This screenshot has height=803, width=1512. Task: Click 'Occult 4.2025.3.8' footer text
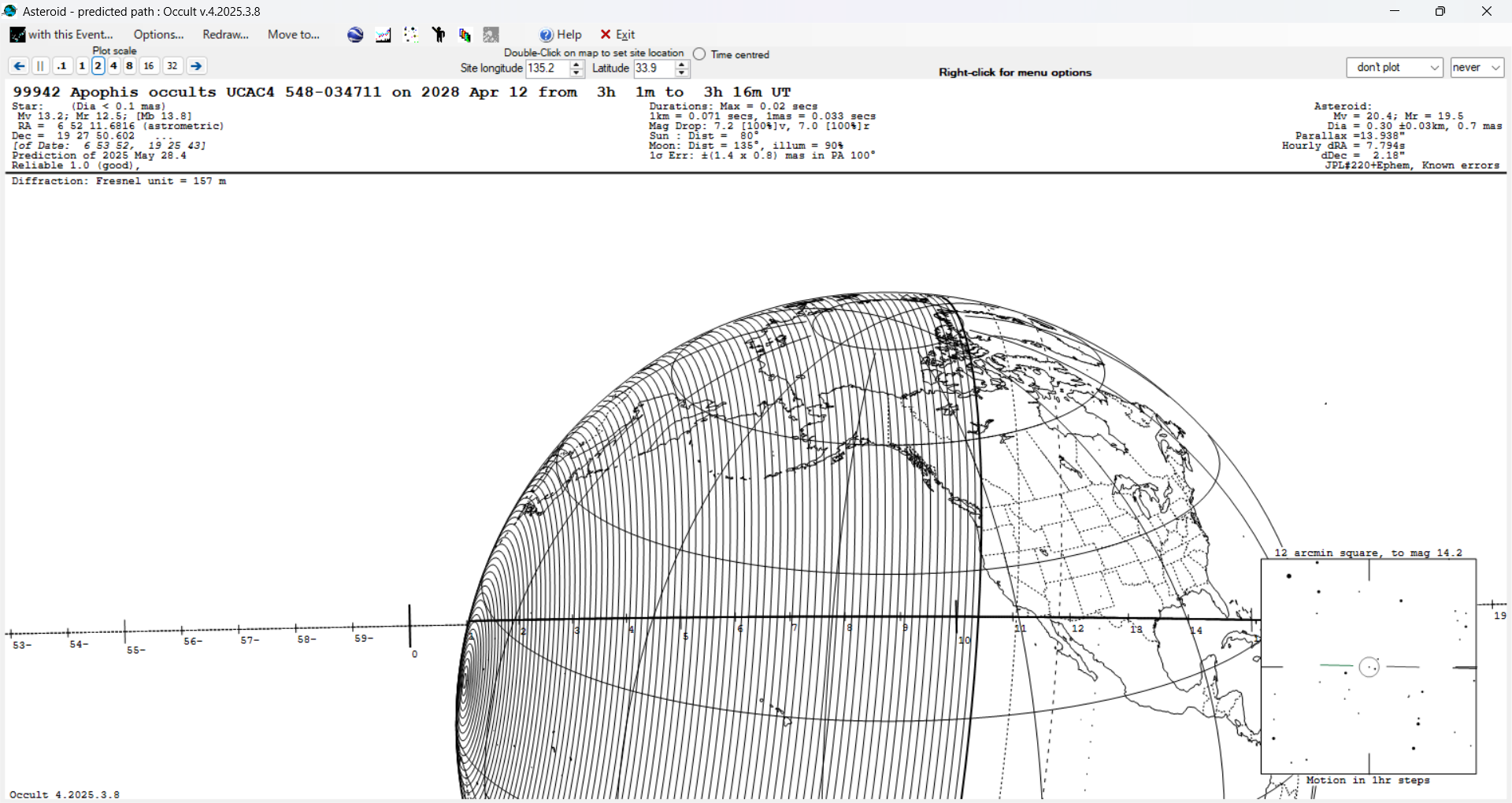pyautogui.click(x=65, y=794)
